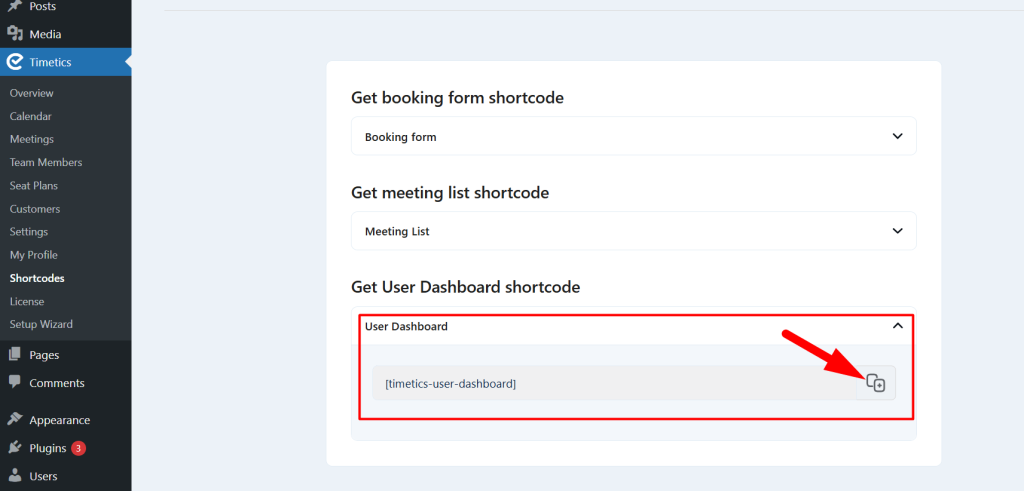Copy the timetics-user-dashboard shortcode

pyautogui.click(x=876, y=383)
